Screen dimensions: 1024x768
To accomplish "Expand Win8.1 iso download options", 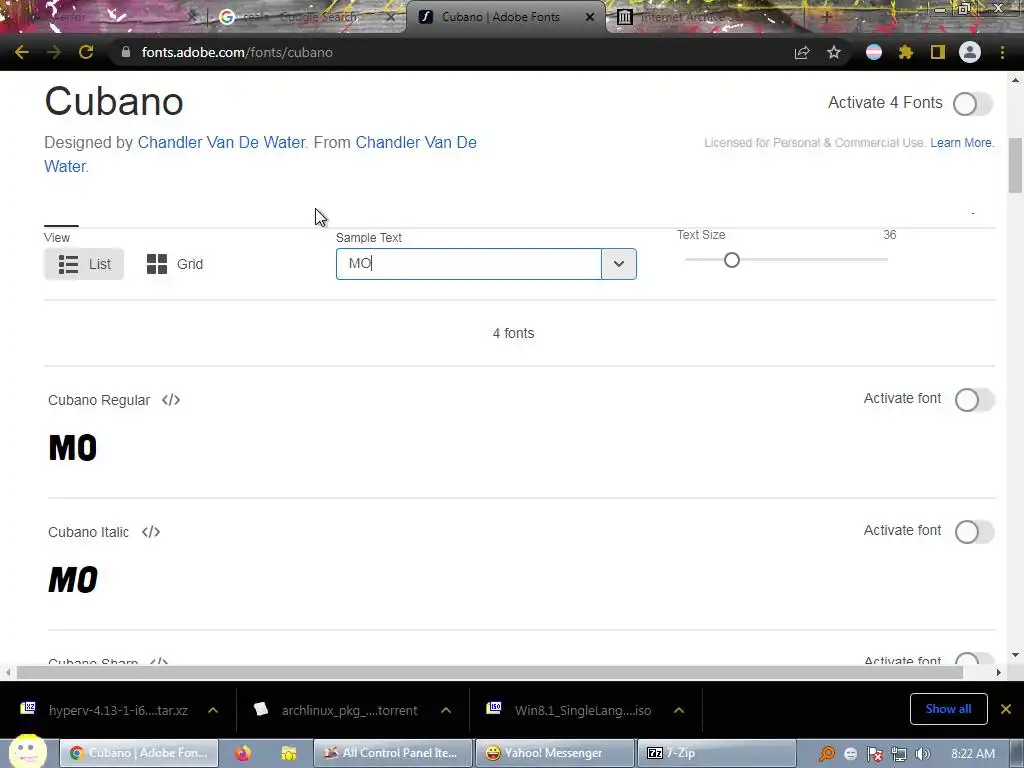I will point(679,710).
